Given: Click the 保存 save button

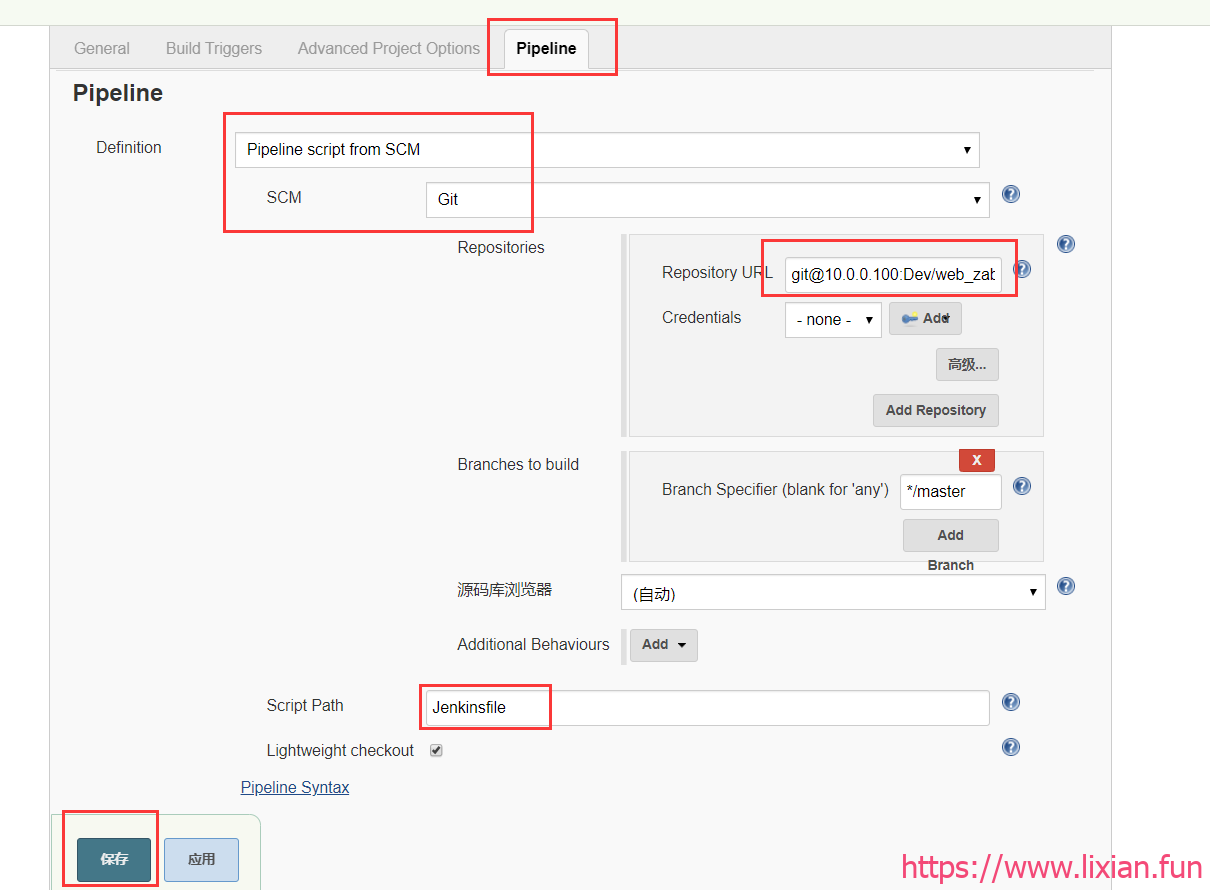Looking at the screenshot, I should pos(114,860).
